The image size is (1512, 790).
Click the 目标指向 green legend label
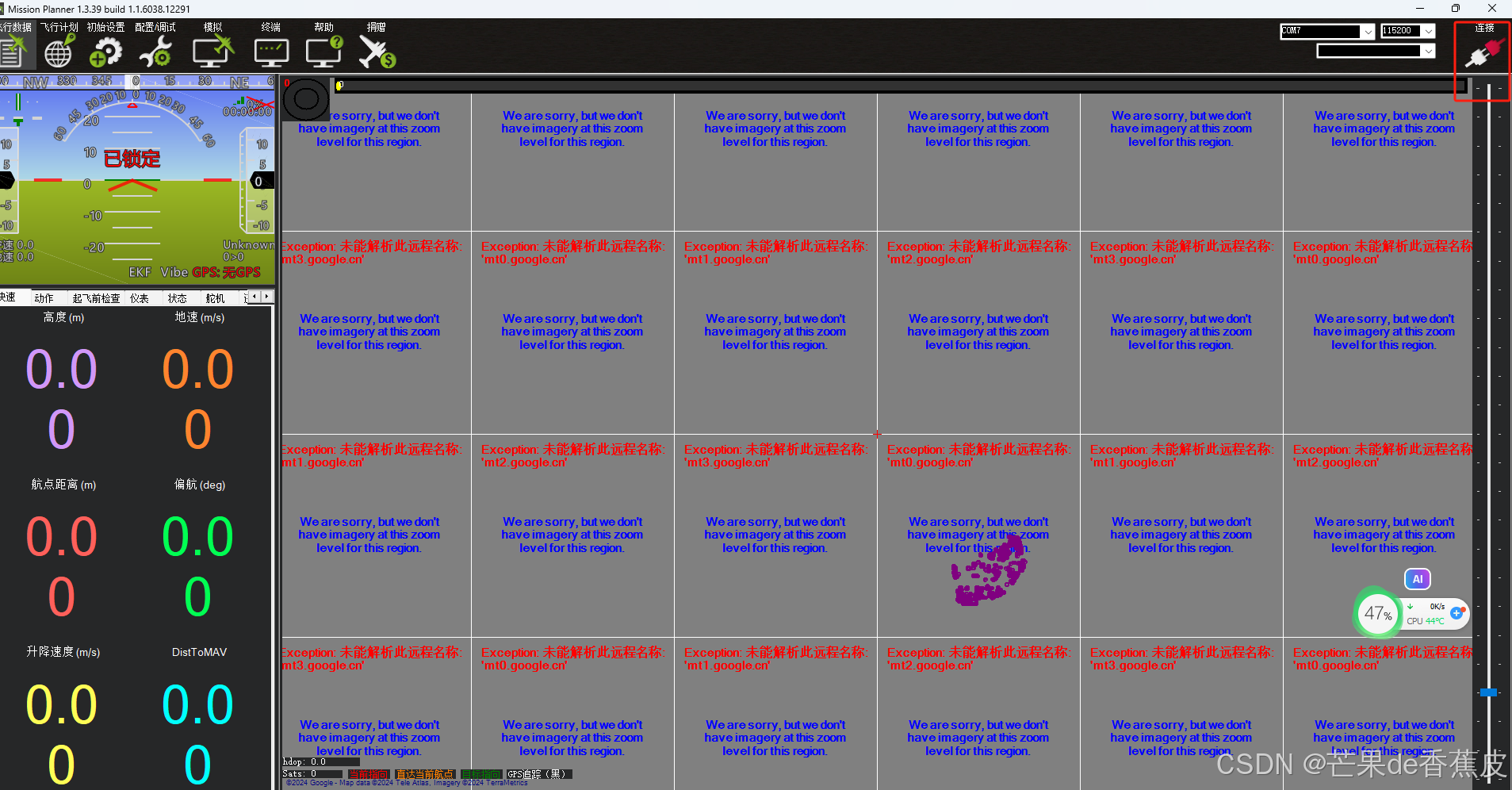[x=480, y=774]
